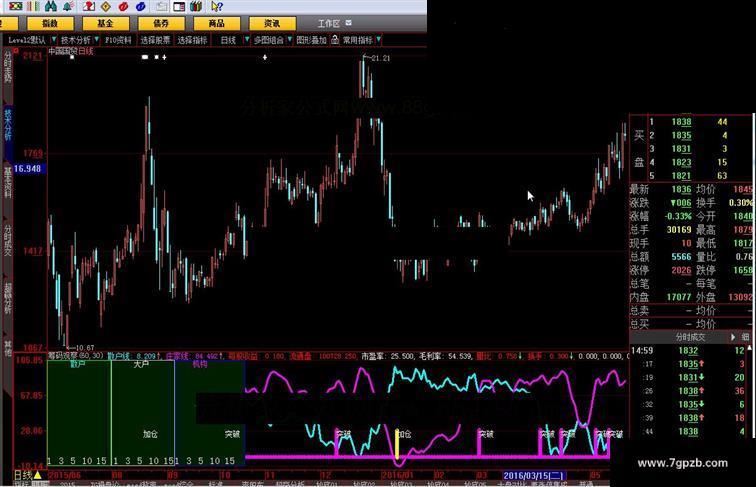The image size is (756, 487).
Task: Click buy level 5 price 1821
Action: (x=681, y=176)
